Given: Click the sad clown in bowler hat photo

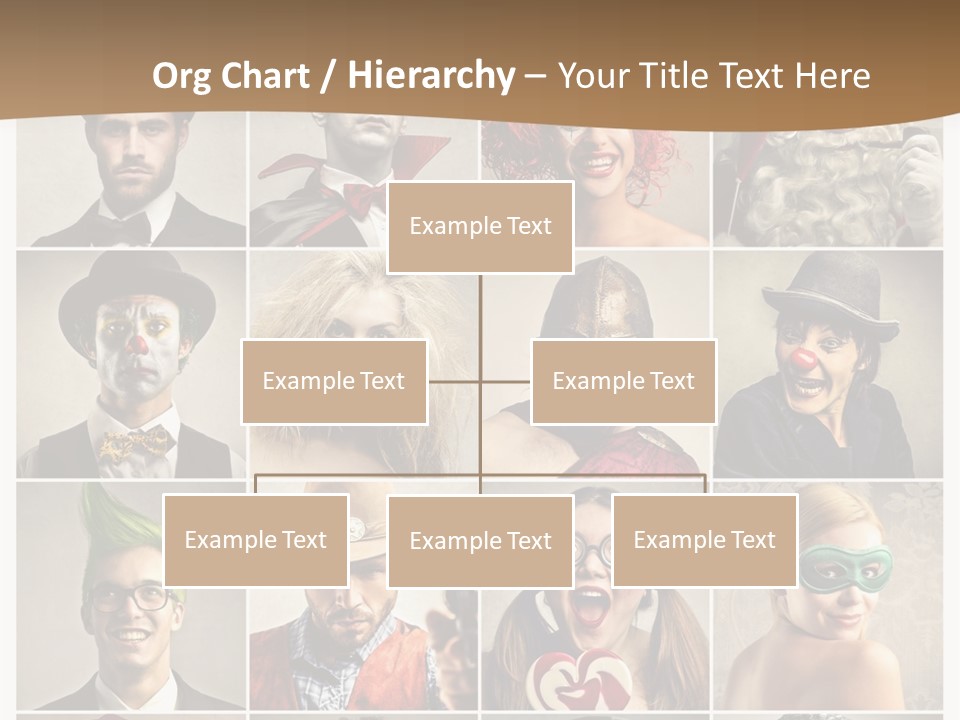Looking at the screenshot, I should coord(132,362).
